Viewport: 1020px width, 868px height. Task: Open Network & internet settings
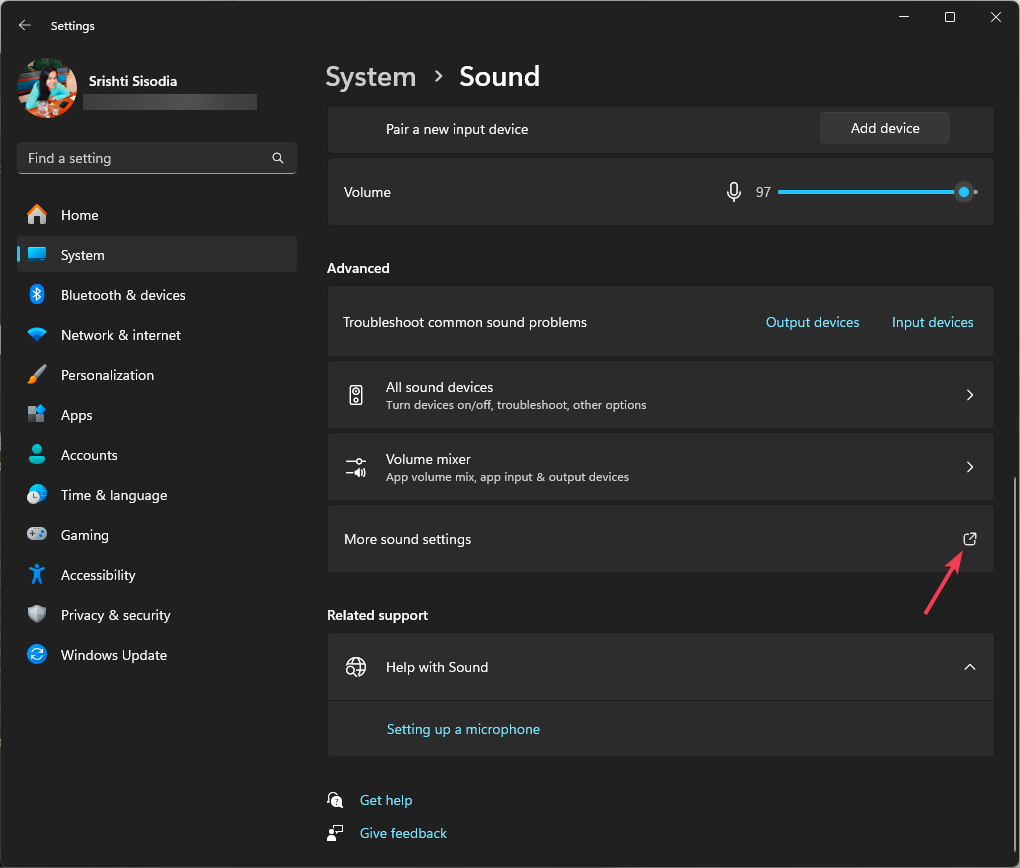[x=157, y=335]
